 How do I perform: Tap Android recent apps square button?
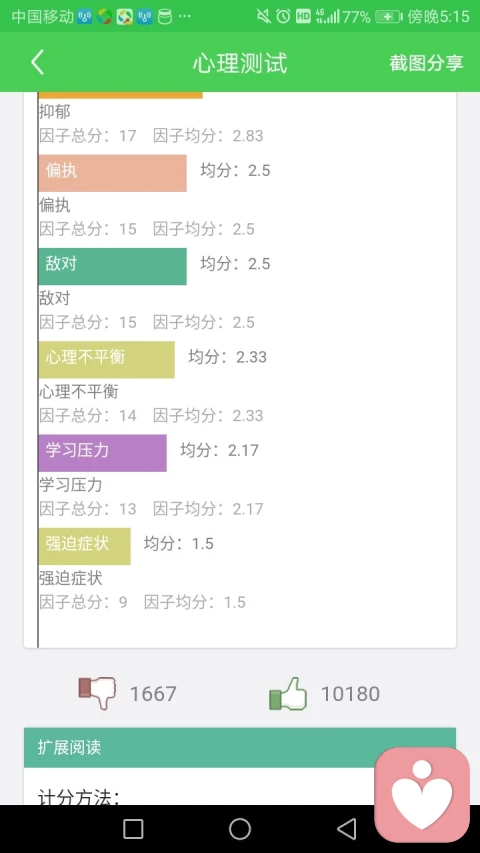[133, 829]
